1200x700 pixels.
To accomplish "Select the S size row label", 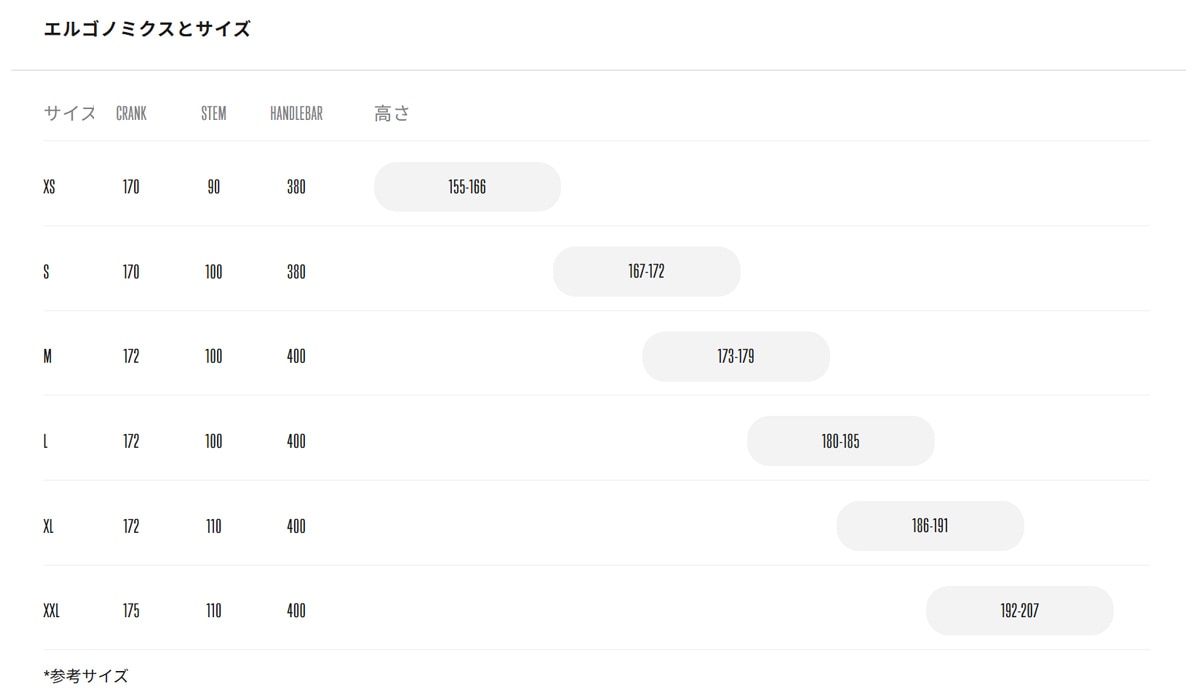I will click(47, 272).
